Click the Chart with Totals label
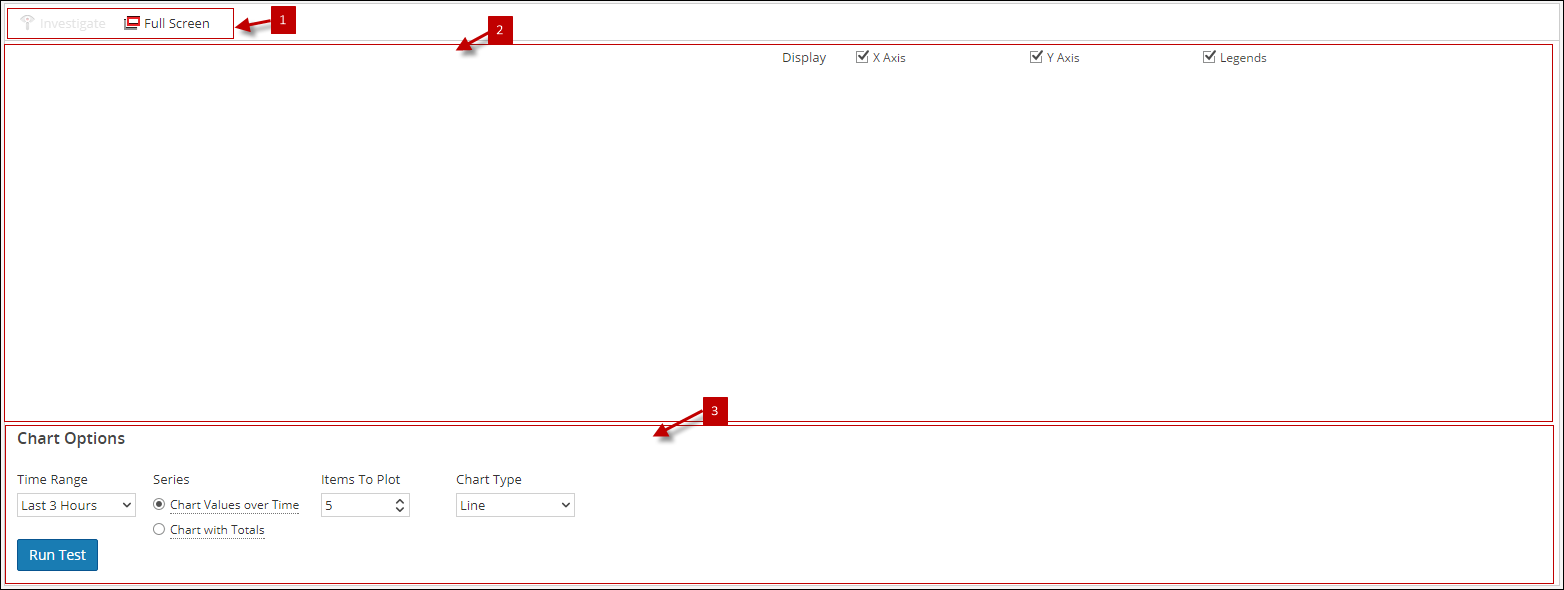This screenshot has height=590, width=1564. (217, 530)
